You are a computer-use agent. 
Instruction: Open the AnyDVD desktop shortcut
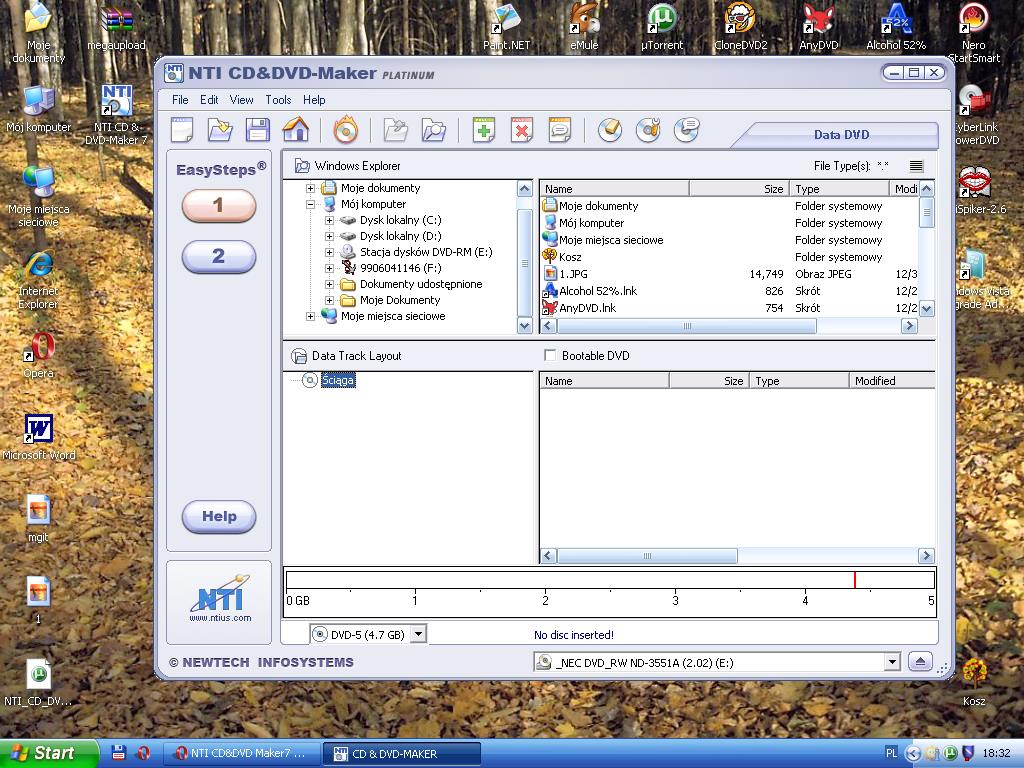[x=818, y=27]
